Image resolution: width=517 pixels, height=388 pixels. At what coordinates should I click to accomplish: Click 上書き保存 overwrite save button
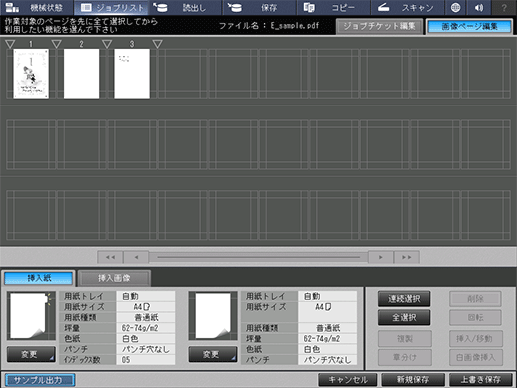pyautogui.click(x=481, y=380)
